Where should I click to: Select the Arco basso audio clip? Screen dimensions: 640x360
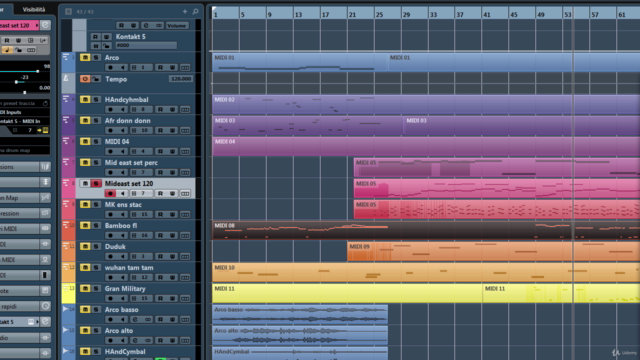tap(300, 314)
